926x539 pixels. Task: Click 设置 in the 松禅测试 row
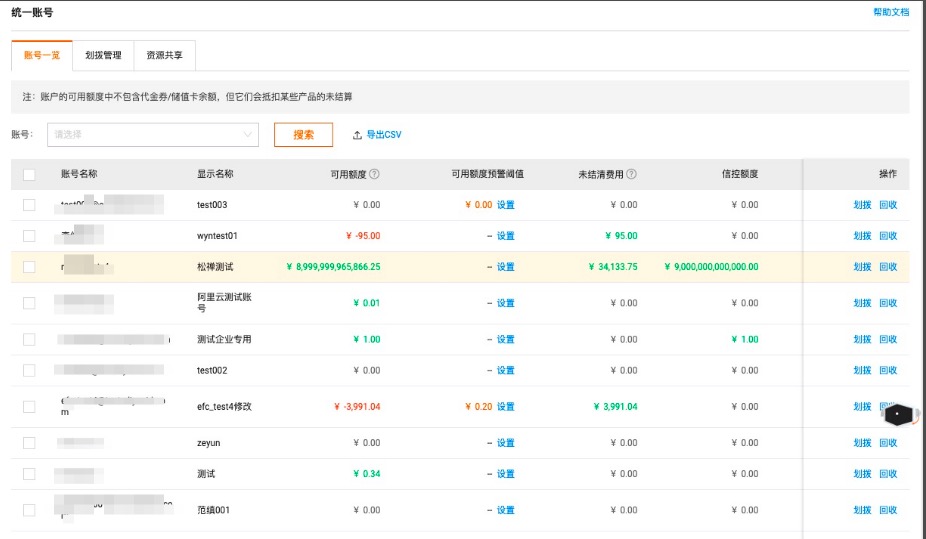click(x=506, y=267)
